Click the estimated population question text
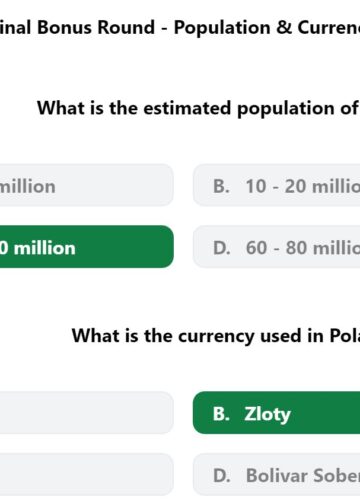360x504 pixels. coord(198,108)
